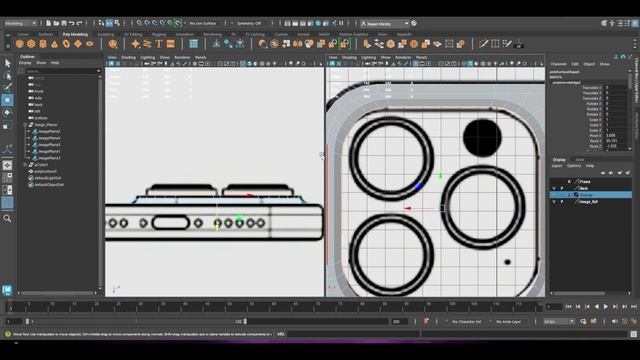This screenshot has width=640, height=360.
Task: Choose the Paint Selection brush tool
Action: click(7, 87)
